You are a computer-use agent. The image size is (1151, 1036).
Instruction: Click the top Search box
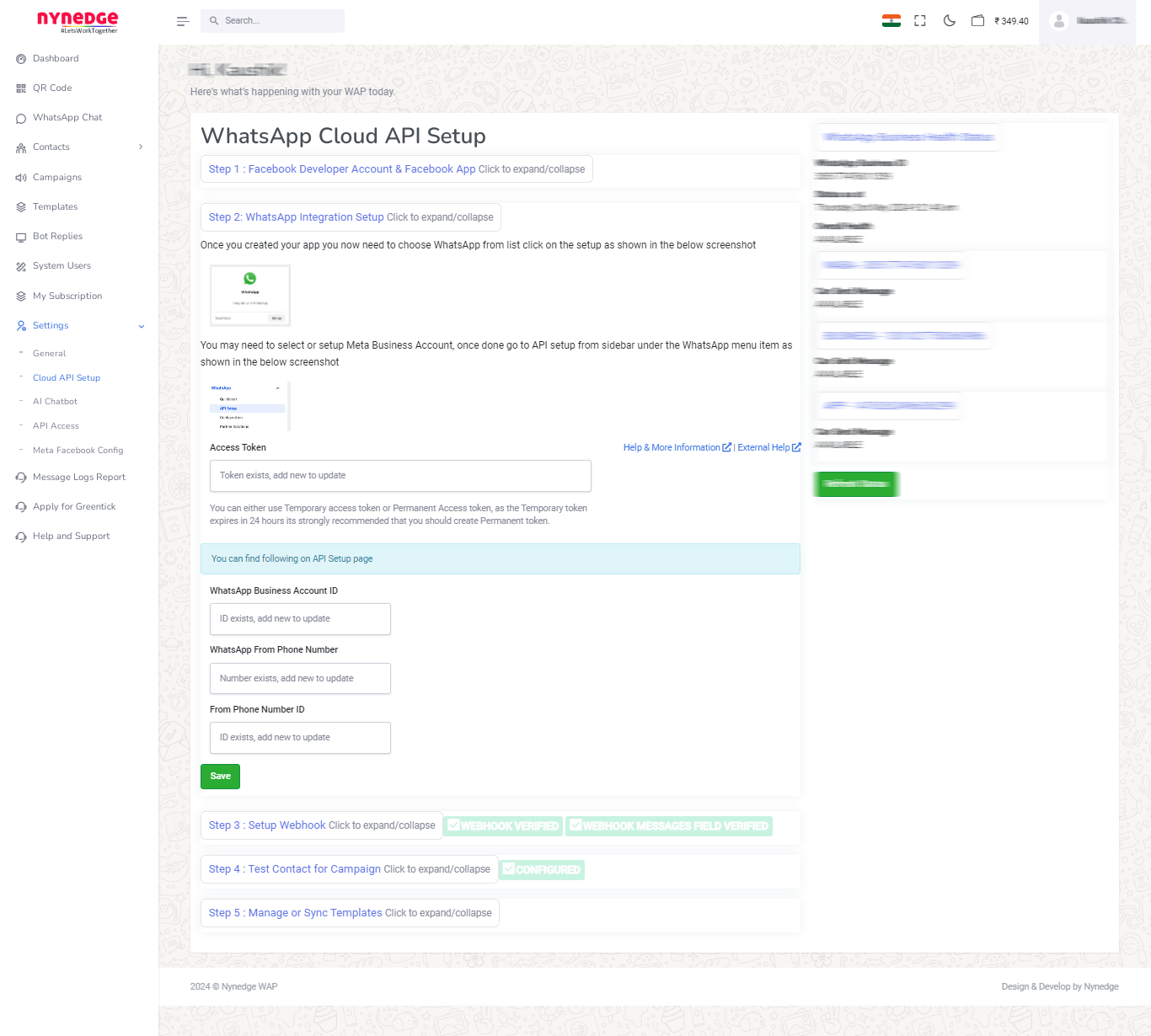(x=272, y=21)
